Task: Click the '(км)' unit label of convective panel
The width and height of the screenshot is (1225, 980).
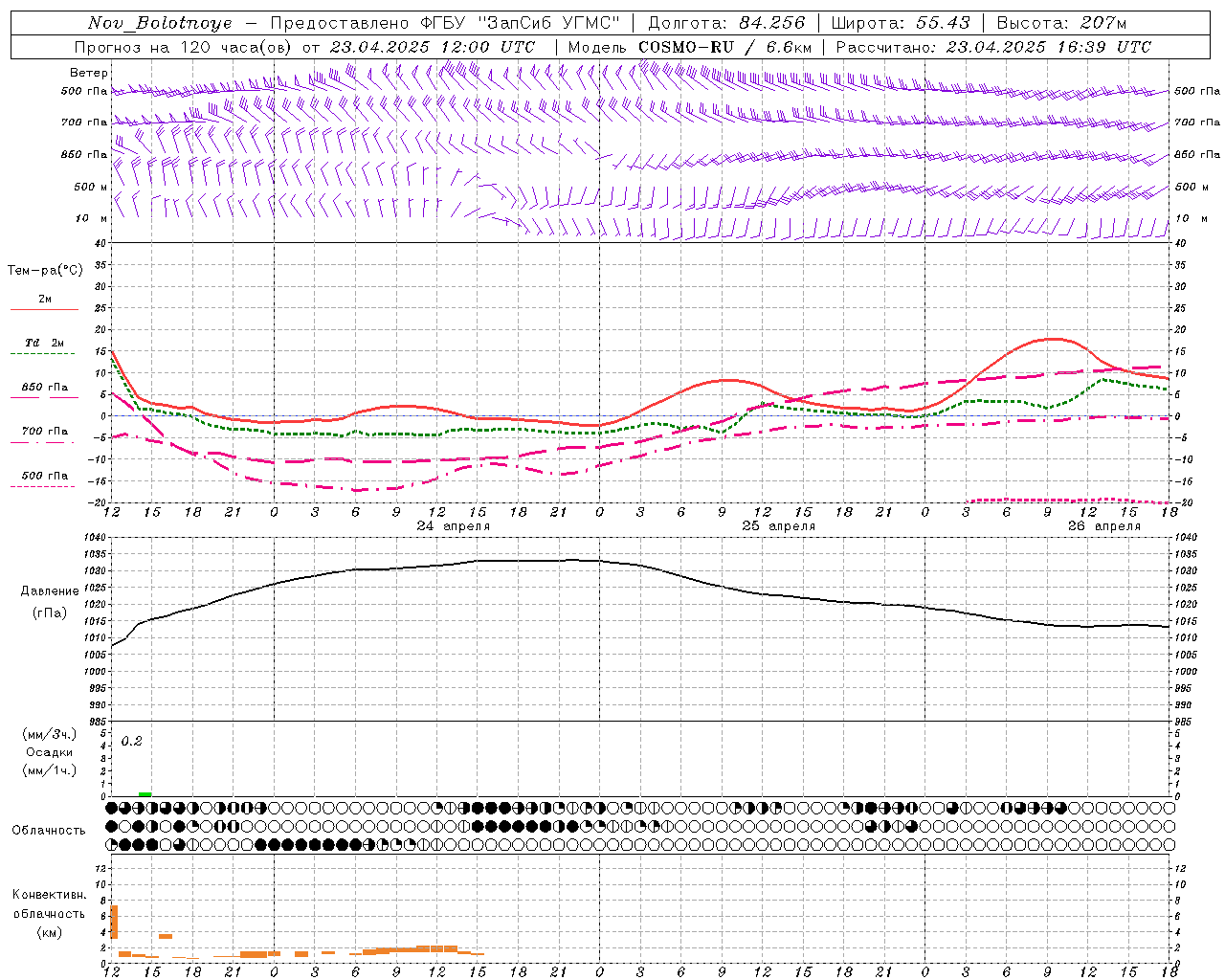Action: (50, 932)
